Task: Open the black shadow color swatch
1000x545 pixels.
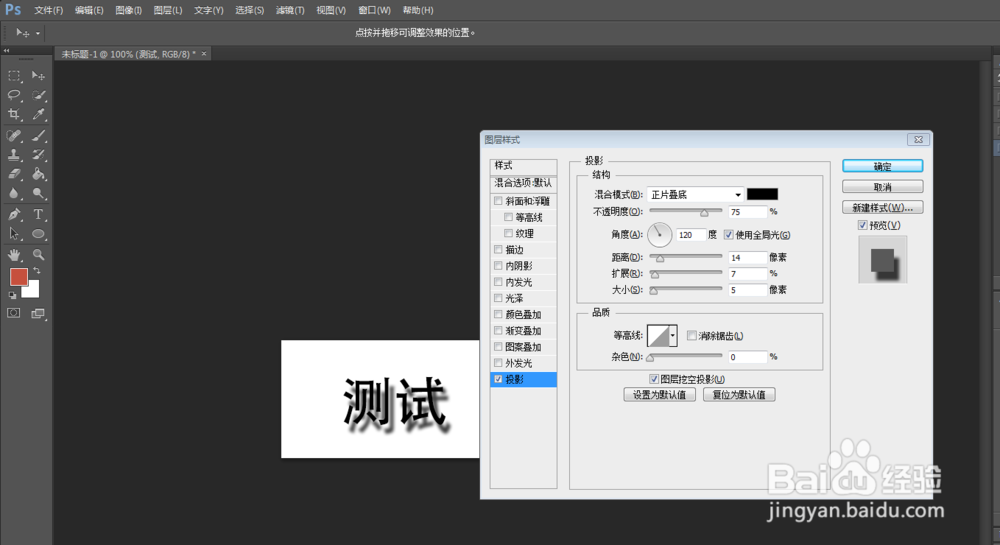Action: (x=763, y=194)
